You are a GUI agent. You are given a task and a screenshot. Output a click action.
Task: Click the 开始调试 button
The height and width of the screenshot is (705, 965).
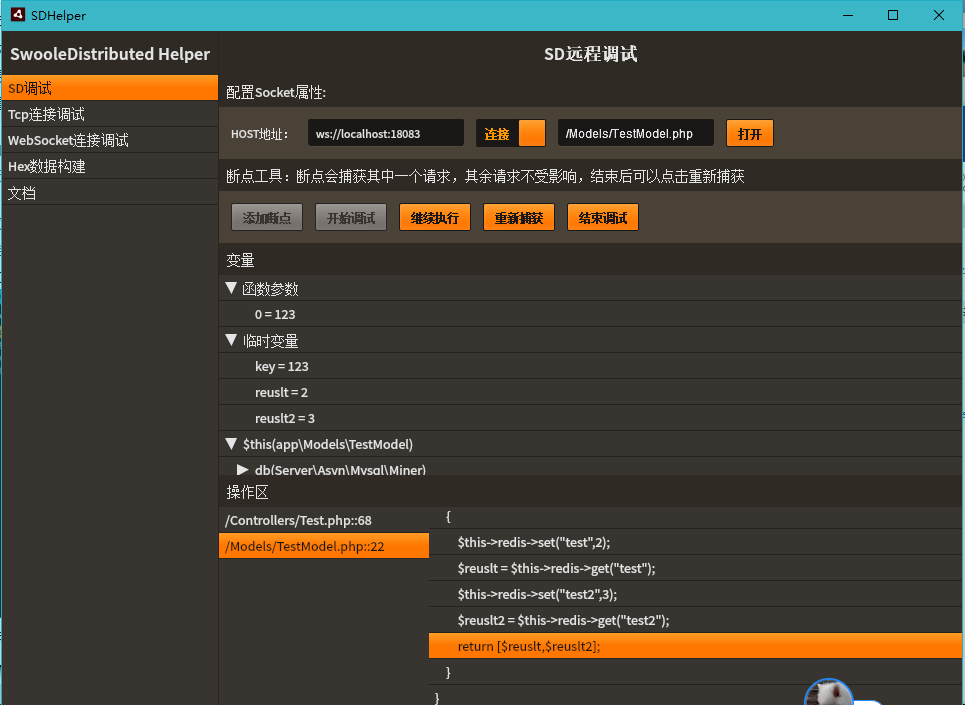[350, 218]
